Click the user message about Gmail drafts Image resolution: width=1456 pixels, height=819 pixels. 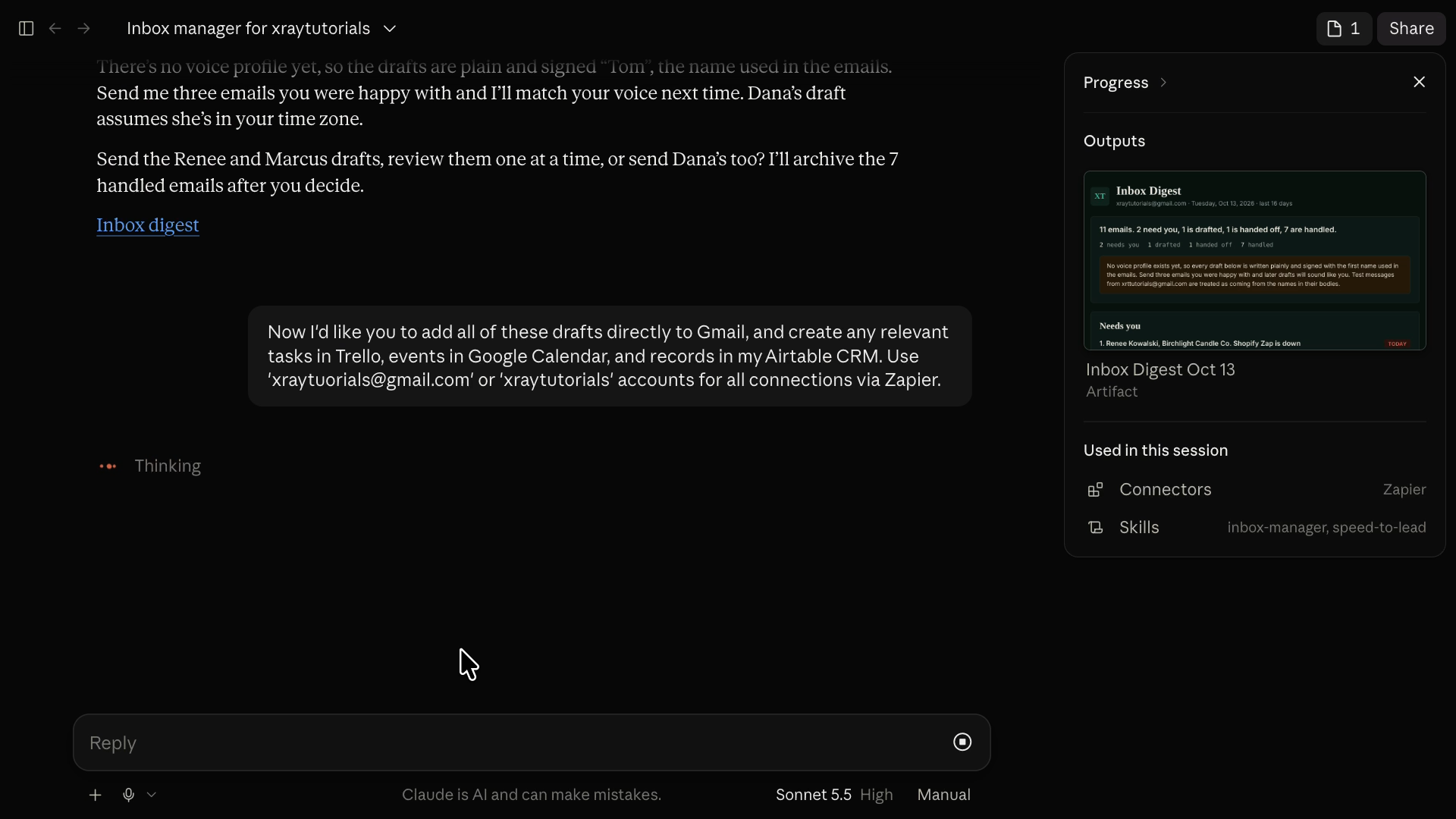[610, 356]
